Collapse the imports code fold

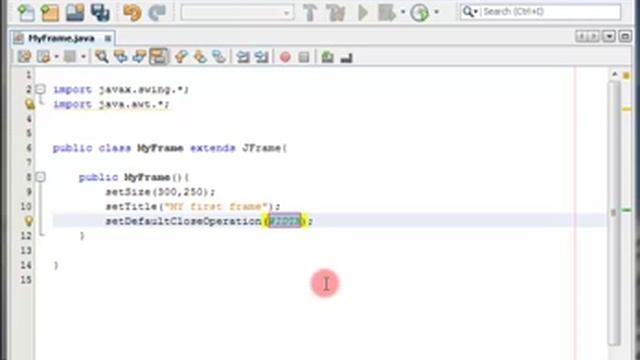(x=40, y=89)
